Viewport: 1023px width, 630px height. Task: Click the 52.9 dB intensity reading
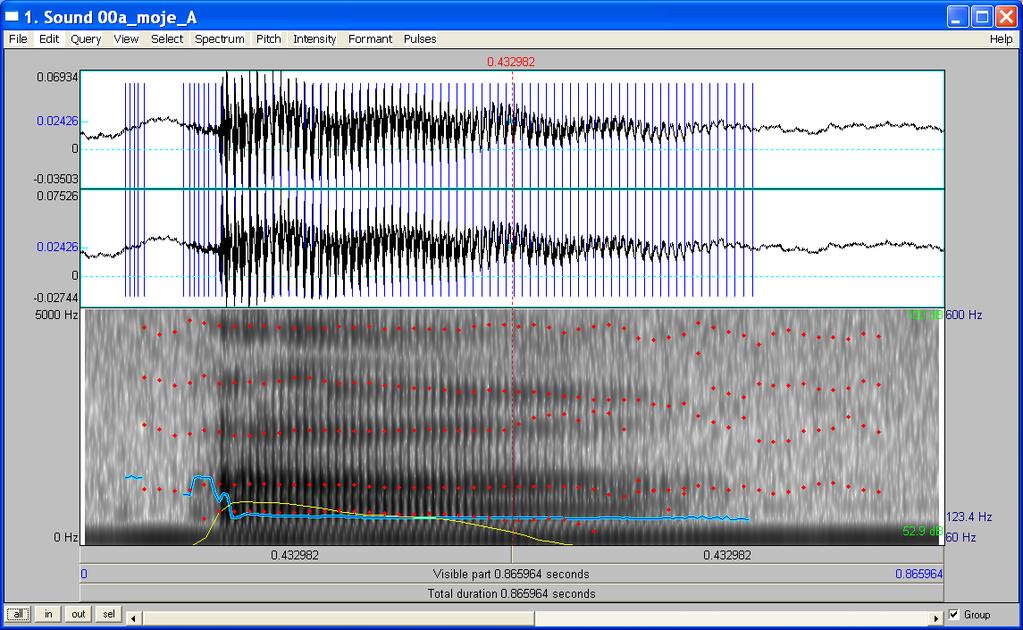(923, 531)
